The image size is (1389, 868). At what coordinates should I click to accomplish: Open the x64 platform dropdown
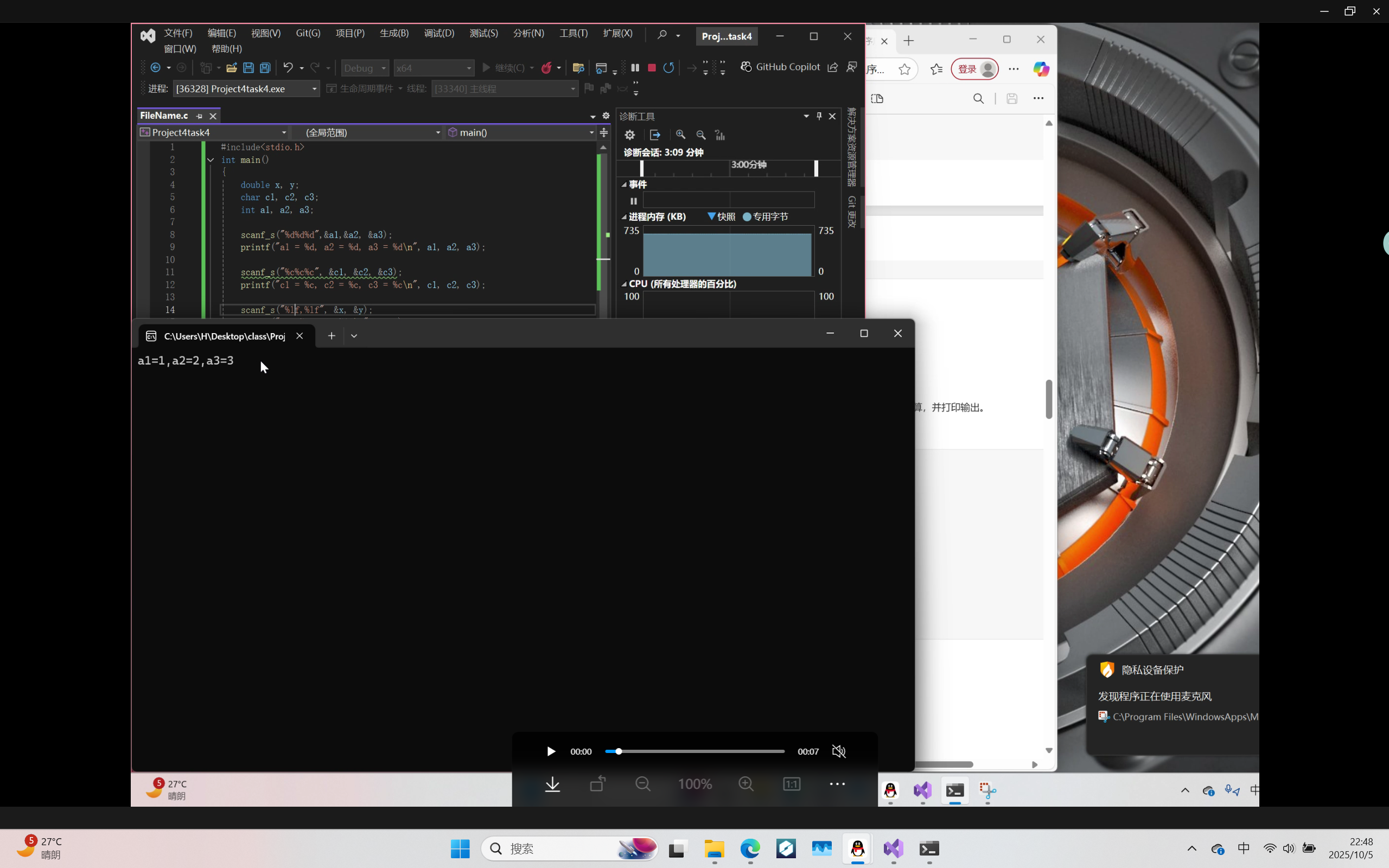click(x=434, y=68)
